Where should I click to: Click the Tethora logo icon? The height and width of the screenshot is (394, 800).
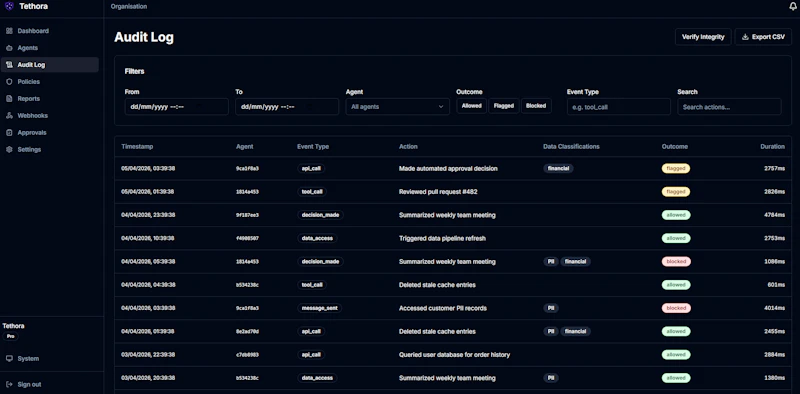(9, 6)
